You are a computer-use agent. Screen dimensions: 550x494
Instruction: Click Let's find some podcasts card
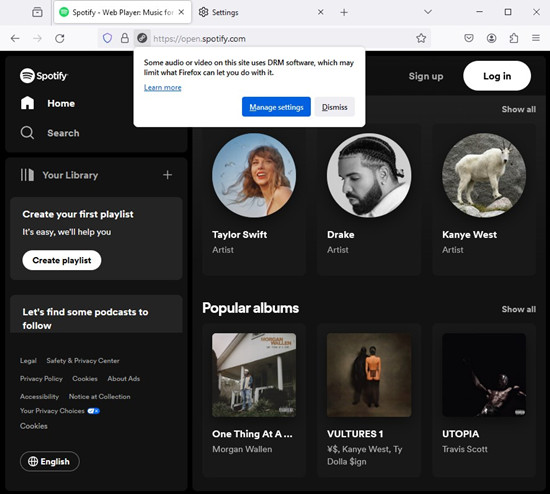pos(96,314)
